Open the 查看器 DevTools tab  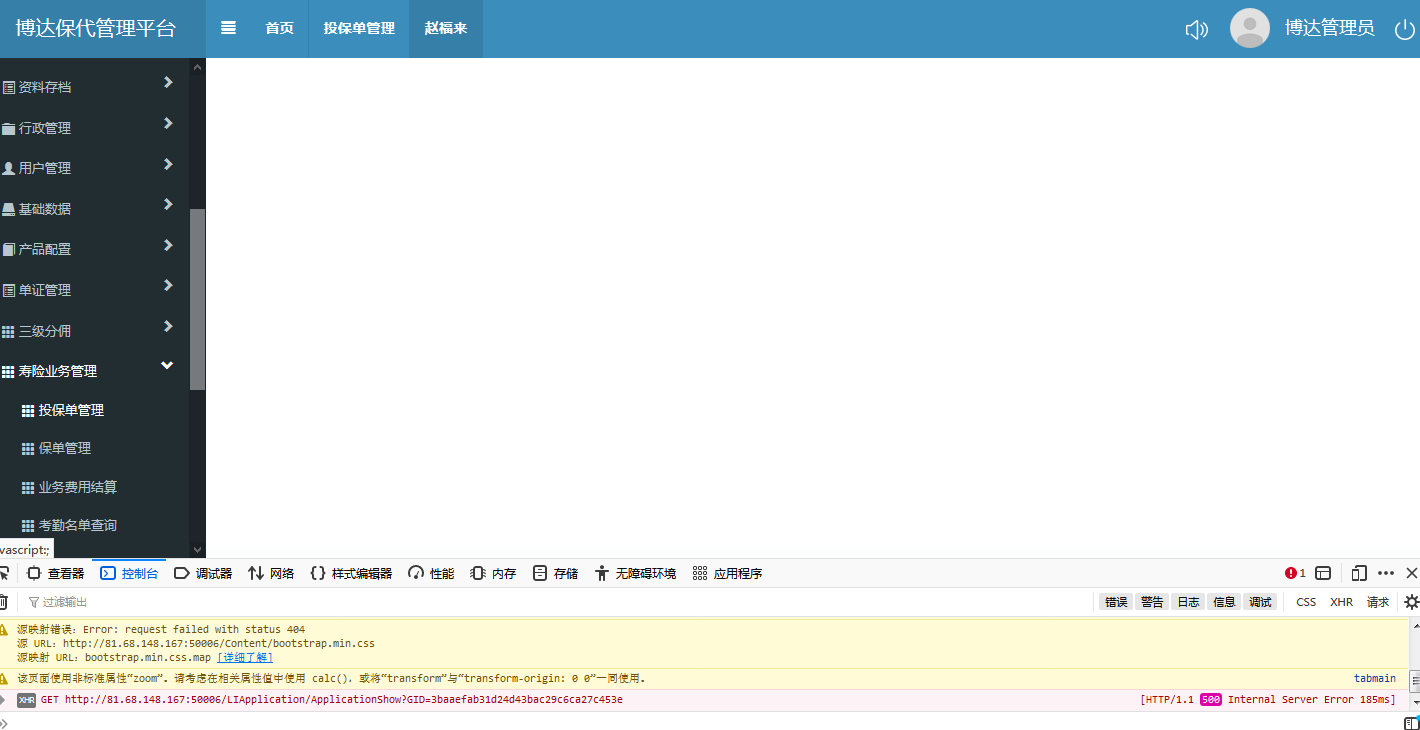pos(55,573)
